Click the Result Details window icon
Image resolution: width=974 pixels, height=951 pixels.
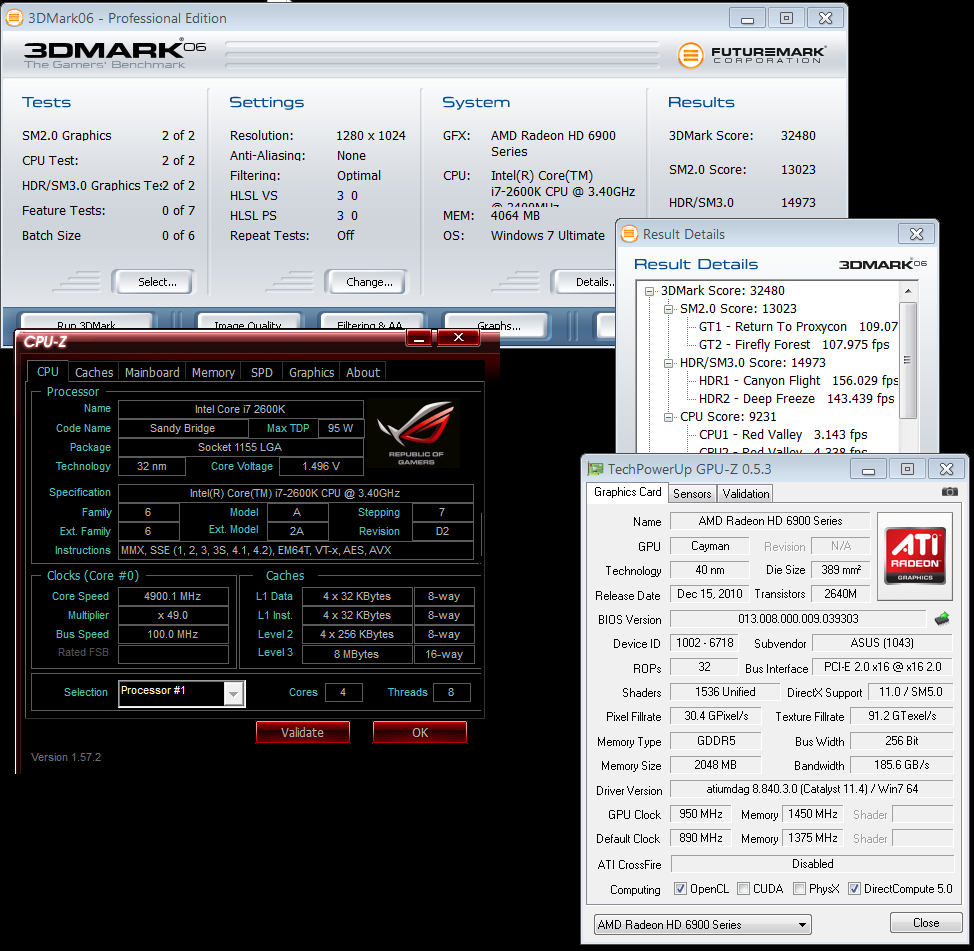[629, 234]
